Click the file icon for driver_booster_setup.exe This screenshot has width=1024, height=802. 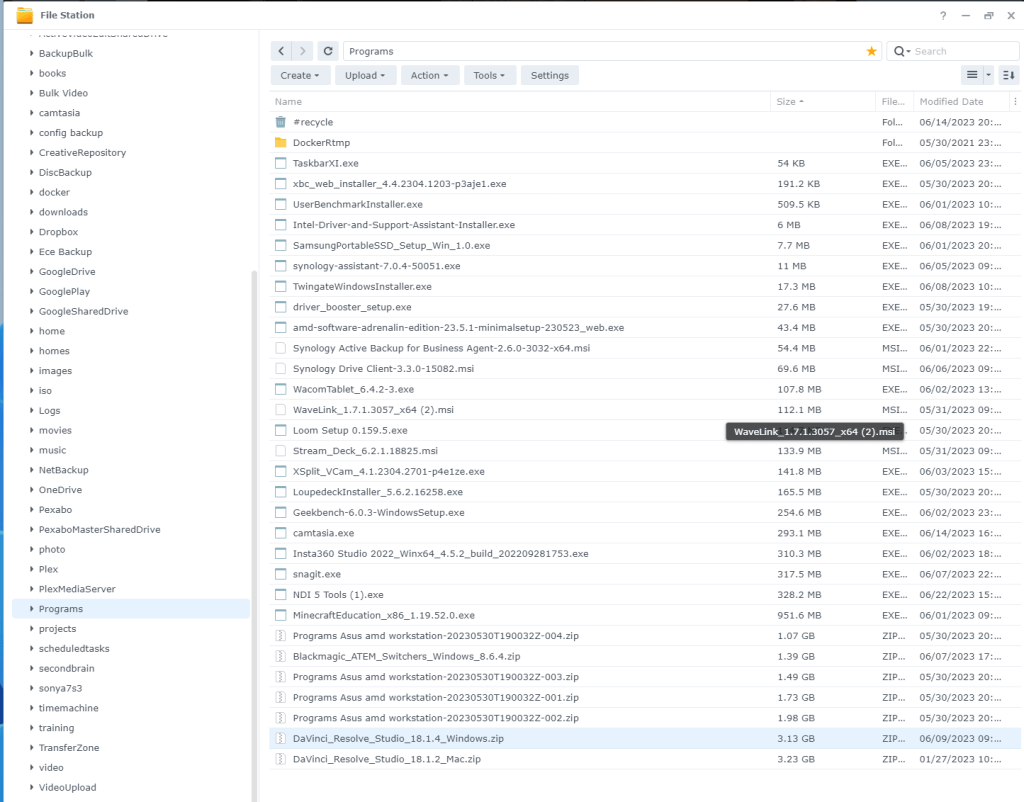281,307
